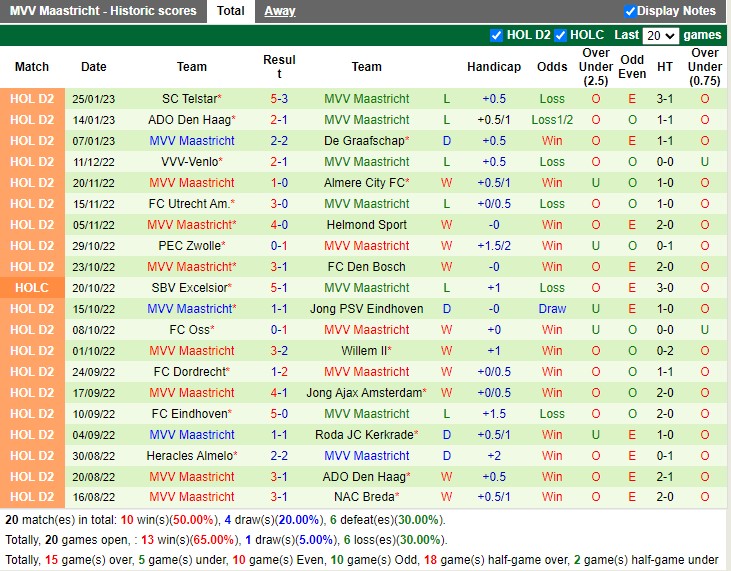Click the 3-2 result against Willem II

click(x=279, y=351)
